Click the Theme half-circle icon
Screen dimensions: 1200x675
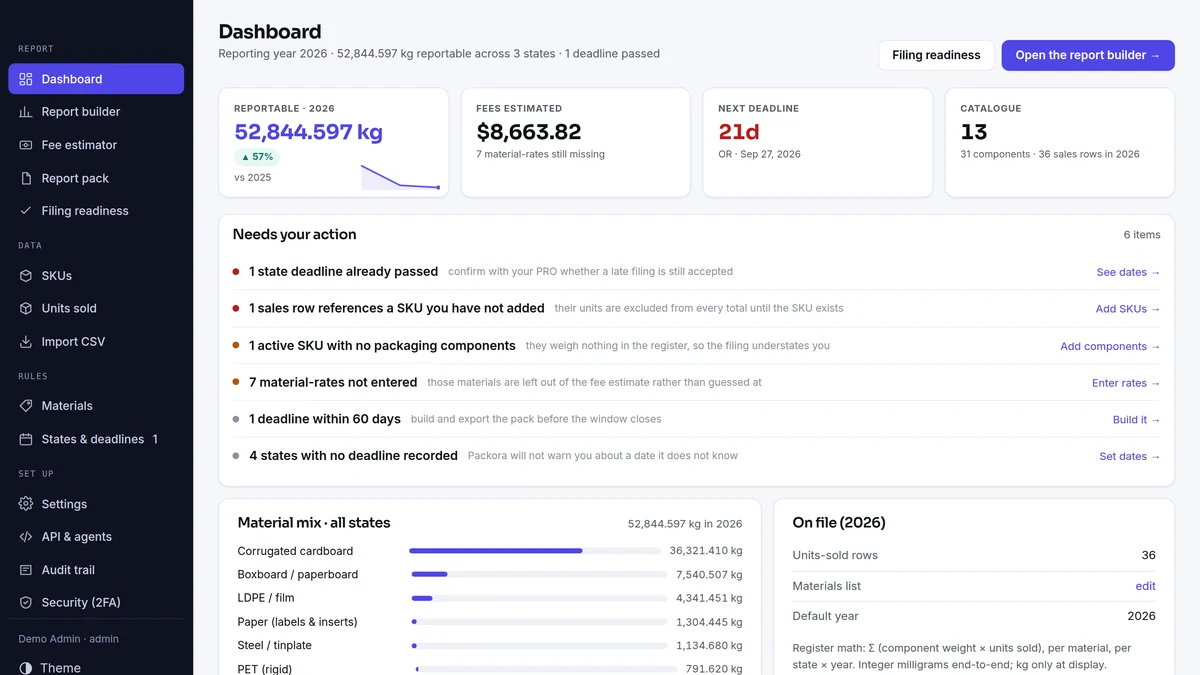click(x=26, y=668)
